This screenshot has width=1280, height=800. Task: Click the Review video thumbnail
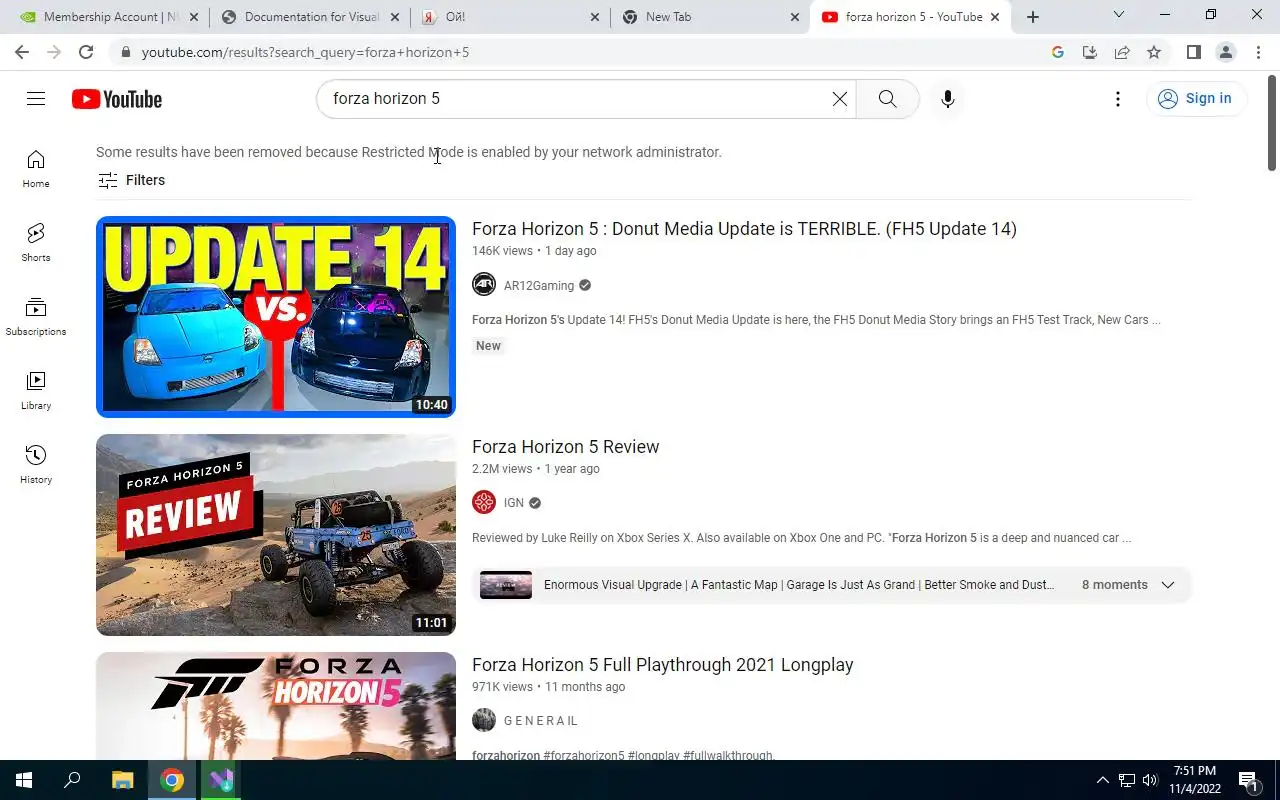pyautogui.click(x=276, y=535)
